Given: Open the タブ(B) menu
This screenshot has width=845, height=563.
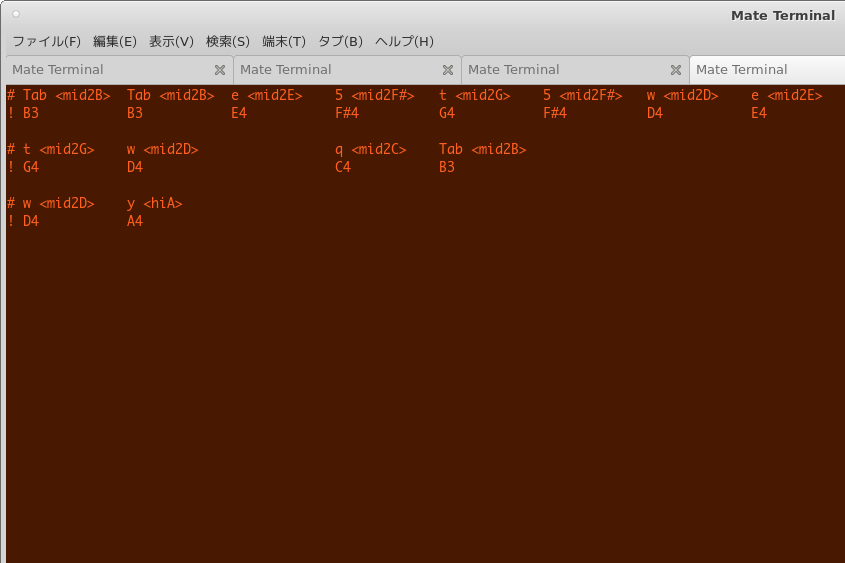Looking at the screenshot, I should tap(340, 41).
